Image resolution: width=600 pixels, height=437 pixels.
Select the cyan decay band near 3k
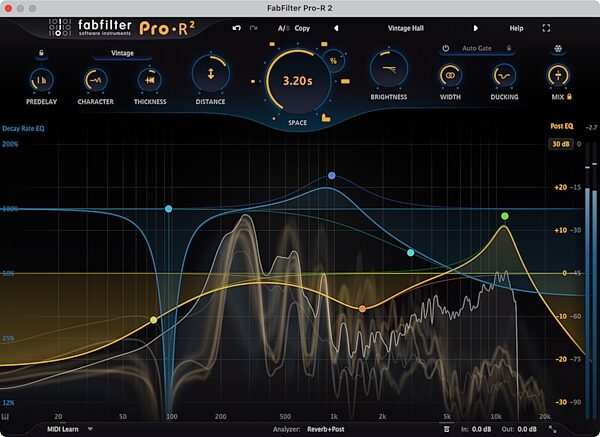(411, 253)
